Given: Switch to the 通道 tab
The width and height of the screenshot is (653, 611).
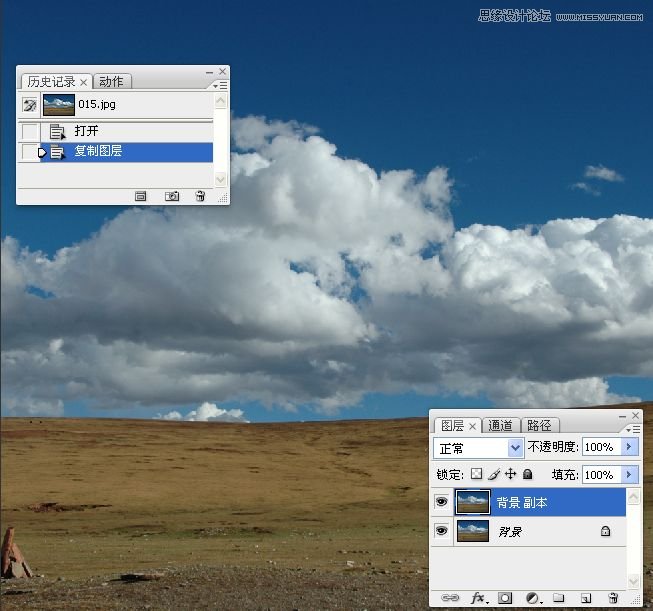Looking at the screenshot, I should tap(501, 425).
